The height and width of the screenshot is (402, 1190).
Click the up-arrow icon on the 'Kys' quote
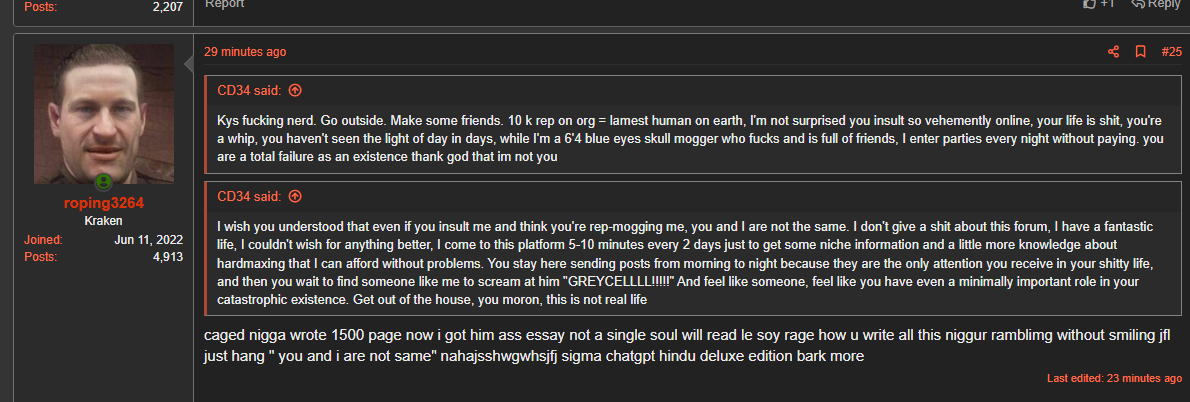click(295, 90)
